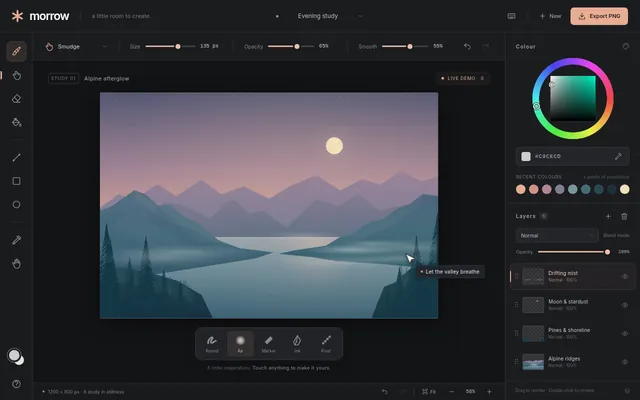Click undo arrow in brush options bar
The height and width of the screenshot is (400, 640).
467,47
